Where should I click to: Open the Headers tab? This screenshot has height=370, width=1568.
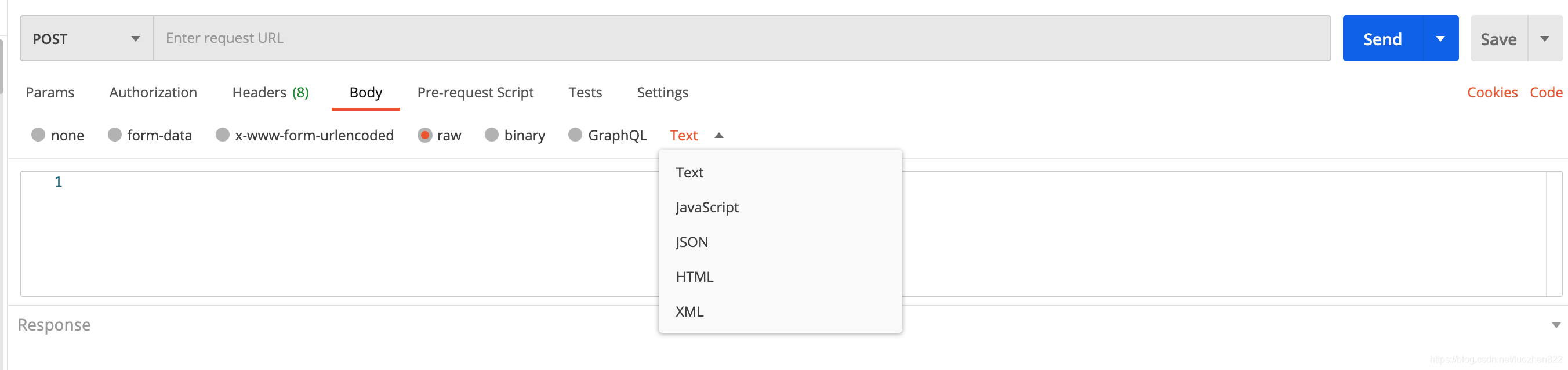pyautogui.click(x=270, y=93)
